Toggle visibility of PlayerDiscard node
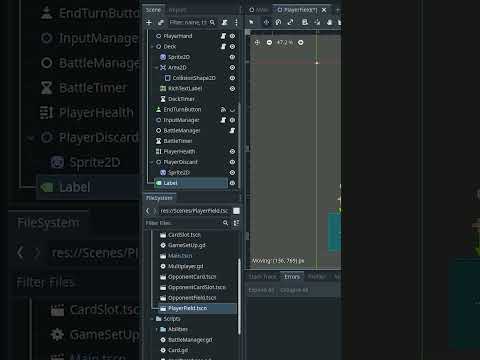 pyautogui.click(x=232, y=162)
